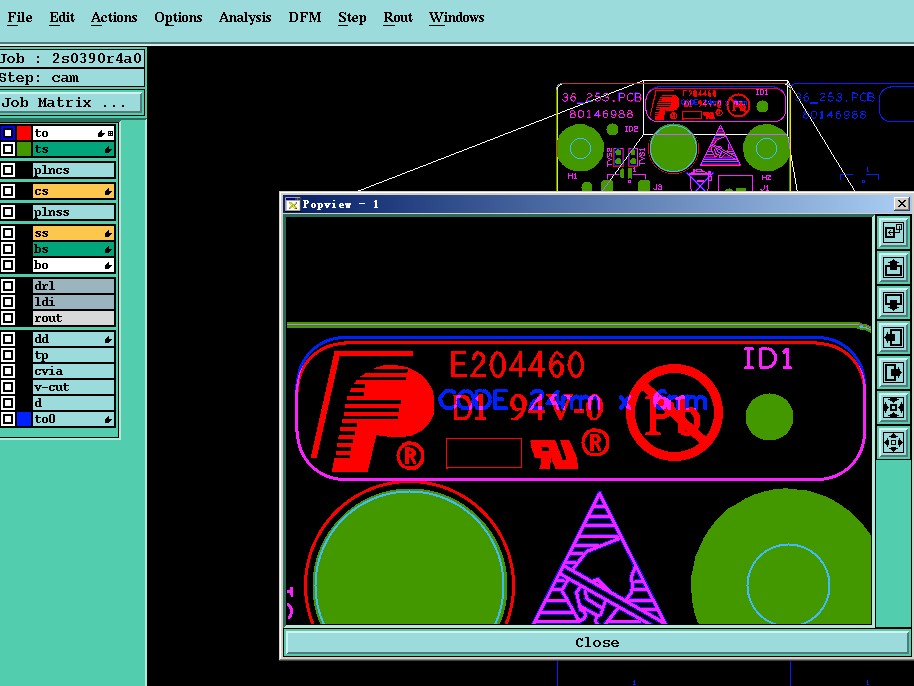Toggle the dd layer checkbox
The height and width of the screenshot is (686, 914).
[x=8, y=339]
